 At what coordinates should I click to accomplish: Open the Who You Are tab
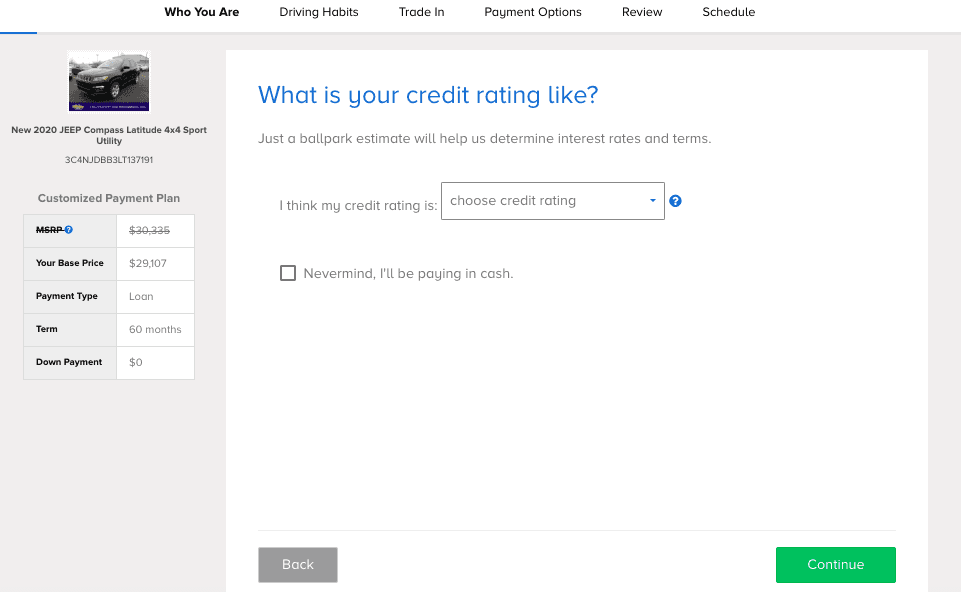coord(202,12)
